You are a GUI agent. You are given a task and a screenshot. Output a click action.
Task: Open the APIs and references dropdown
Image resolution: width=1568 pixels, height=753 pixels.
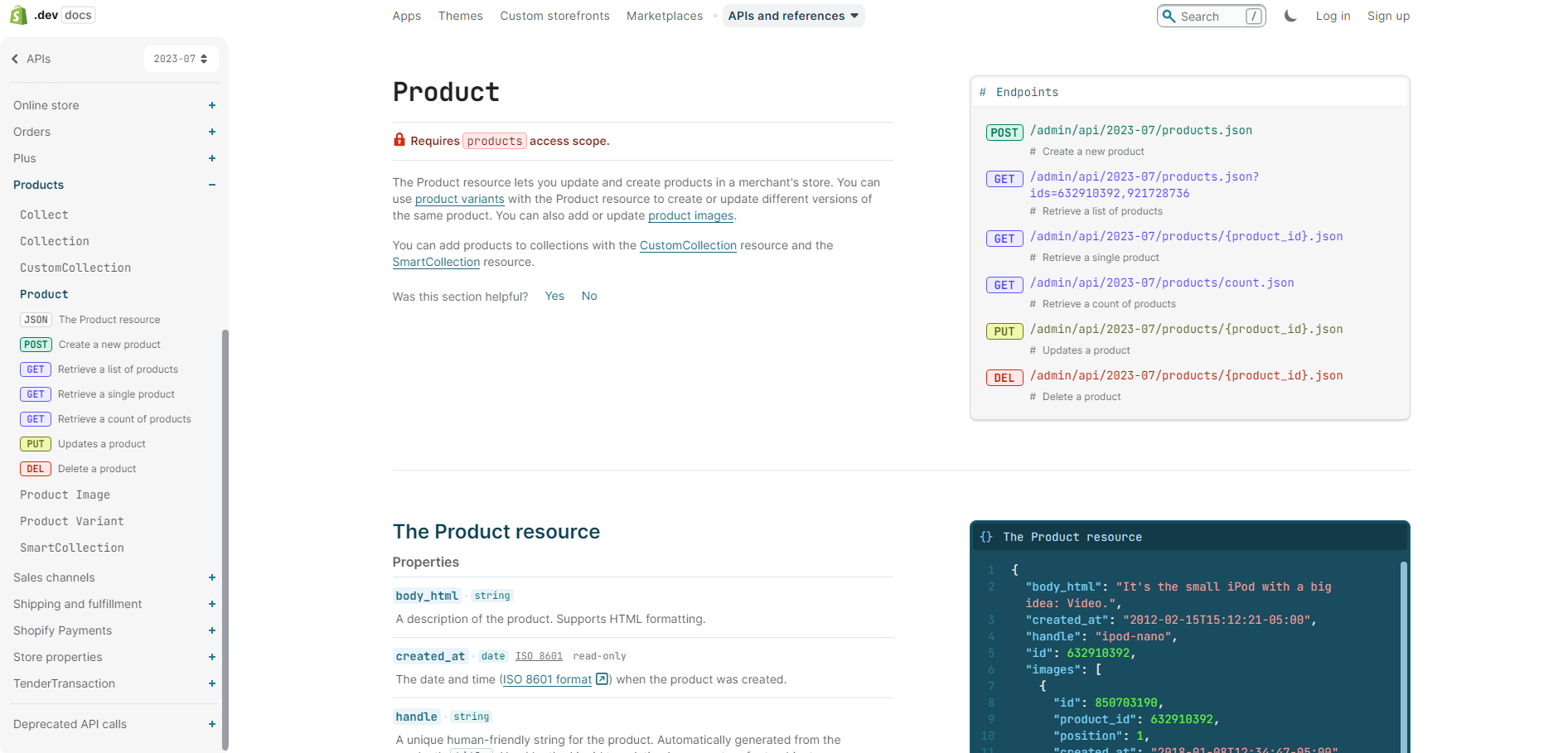pyautogui.click(x=792, y=15)
